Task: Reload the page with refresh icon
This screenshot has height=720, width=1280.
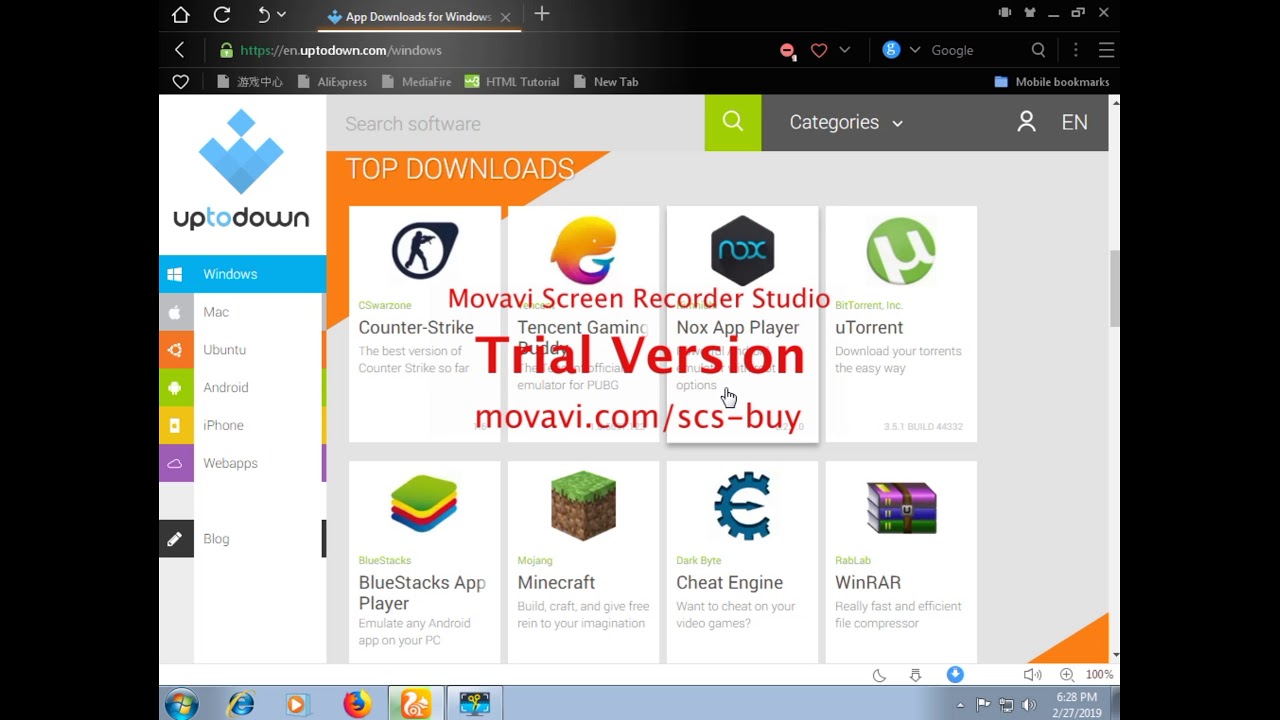Action: coord(222,15)
